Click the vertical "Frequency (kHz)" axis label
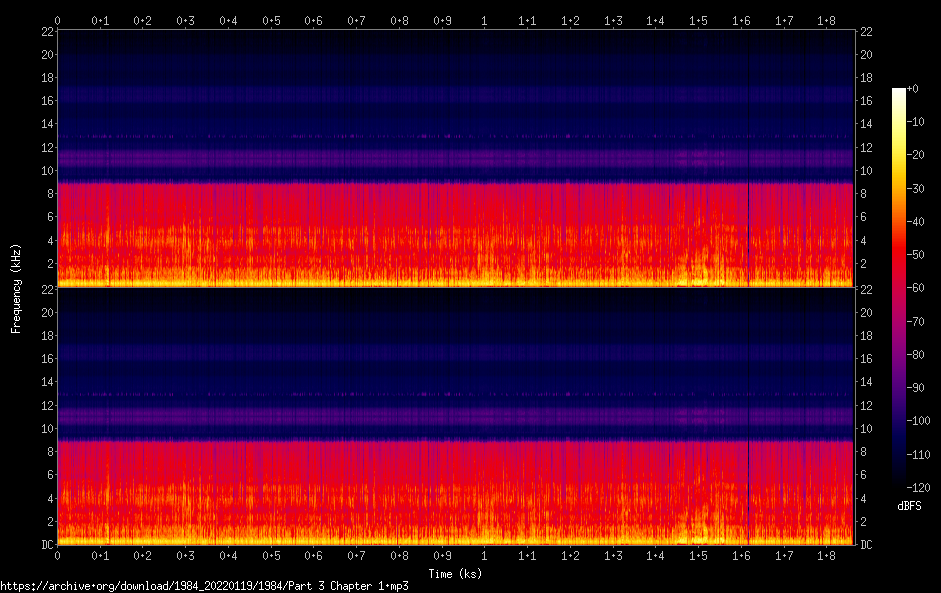 tap(15, 287)
